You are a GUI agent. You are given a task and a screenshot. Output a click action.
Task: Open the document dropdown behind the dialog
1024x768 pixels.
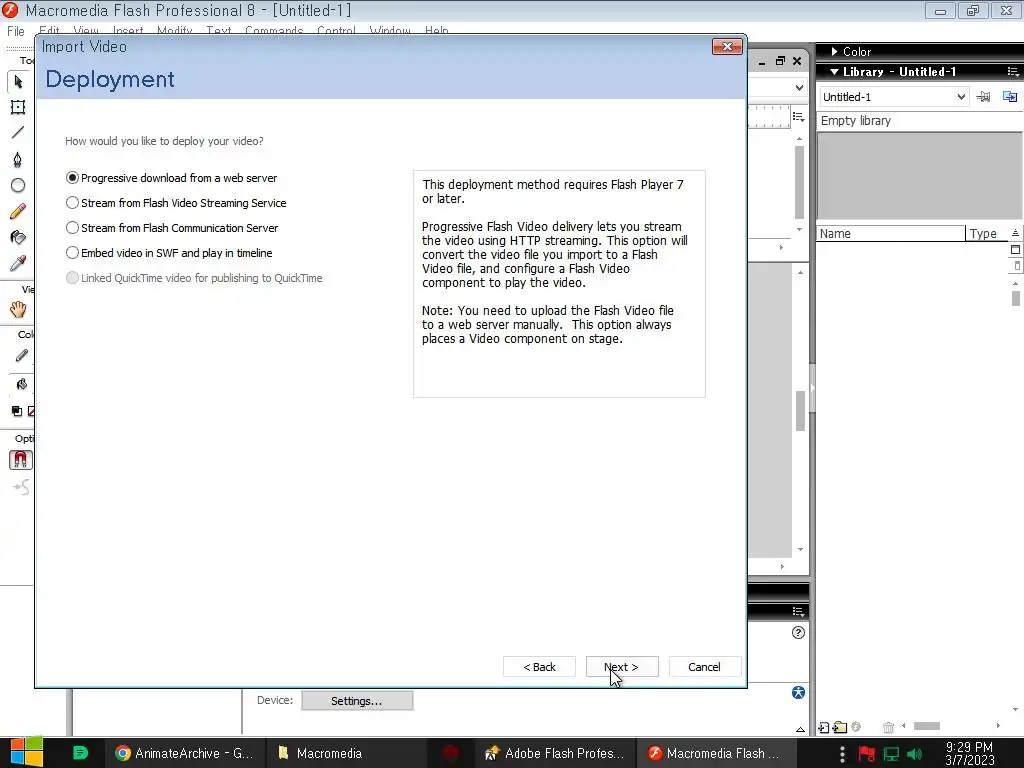pos(799,88)
